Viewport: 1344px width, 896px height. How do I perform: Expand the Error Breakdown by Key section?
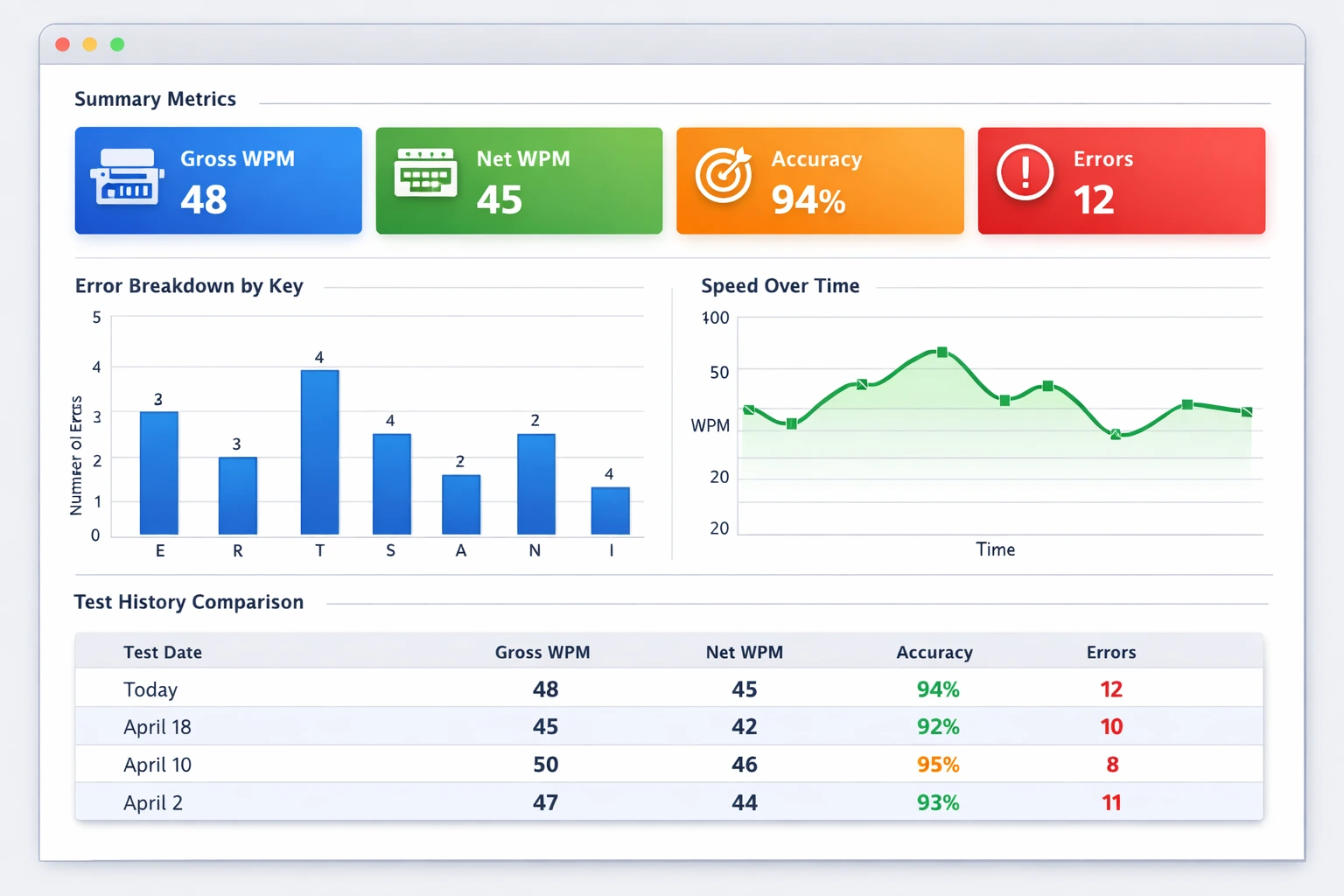coord(189,286)
